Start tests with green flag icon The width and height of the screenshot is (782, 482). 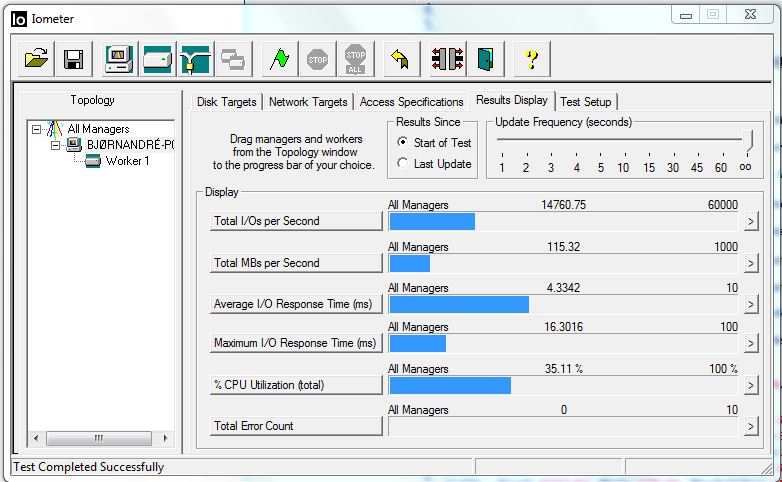(280, 59)
